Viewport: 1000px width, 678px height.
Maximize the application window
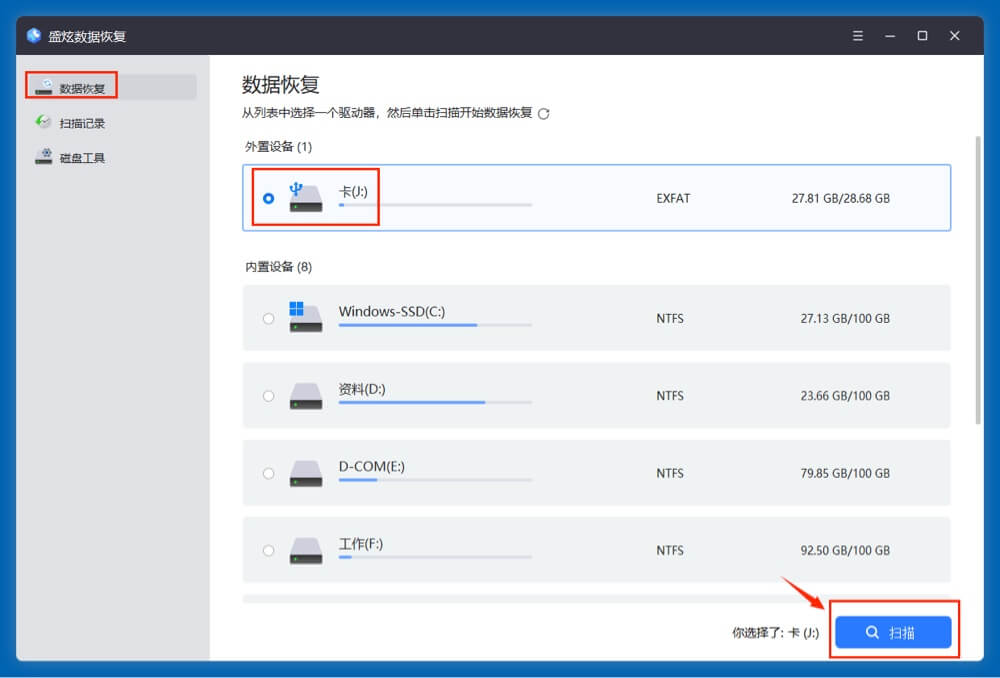click(922, 36)
